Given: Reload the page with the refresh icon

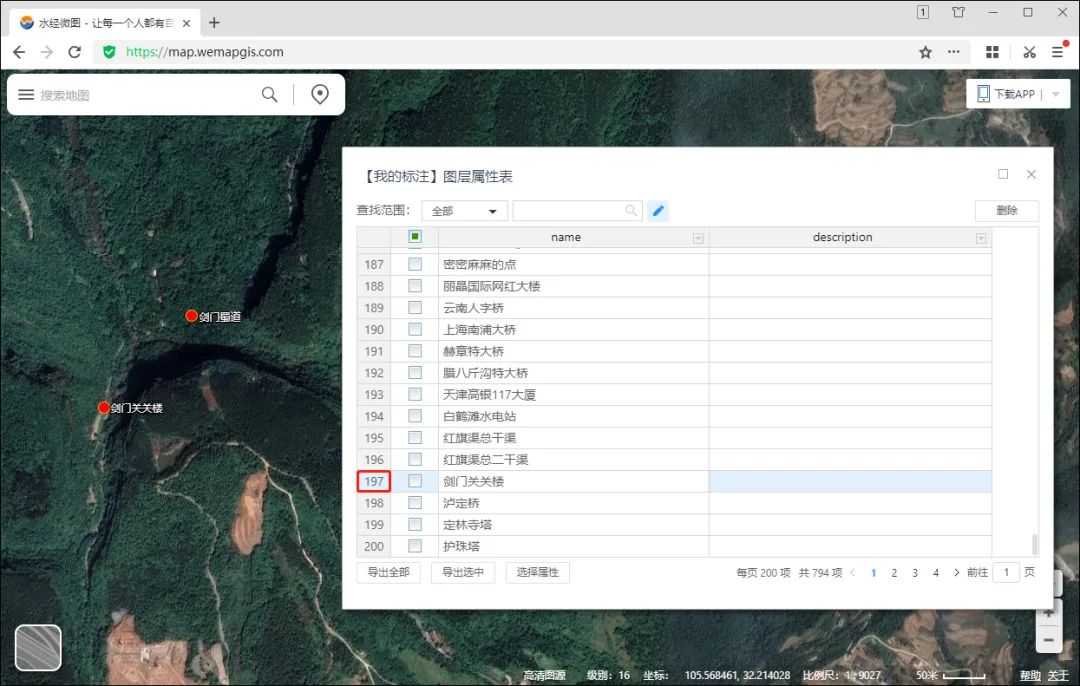Looking at the screenshot, I should (74, 52).
